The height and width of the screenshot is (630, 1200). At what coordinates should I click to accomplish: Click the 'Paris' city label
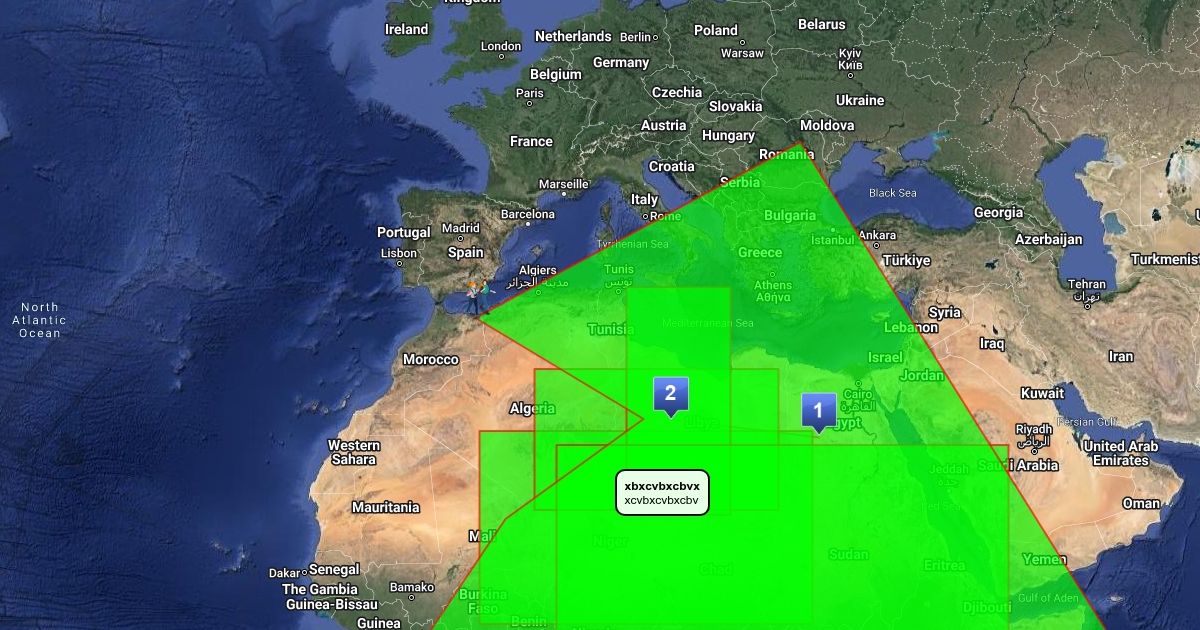point(530,93)
